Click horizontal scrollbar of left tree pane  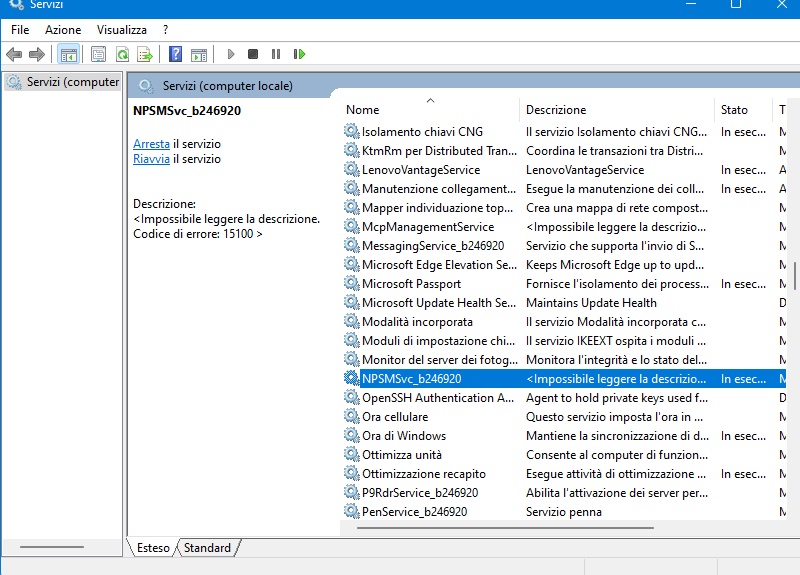pyautogui.click(x=52, y=547)
